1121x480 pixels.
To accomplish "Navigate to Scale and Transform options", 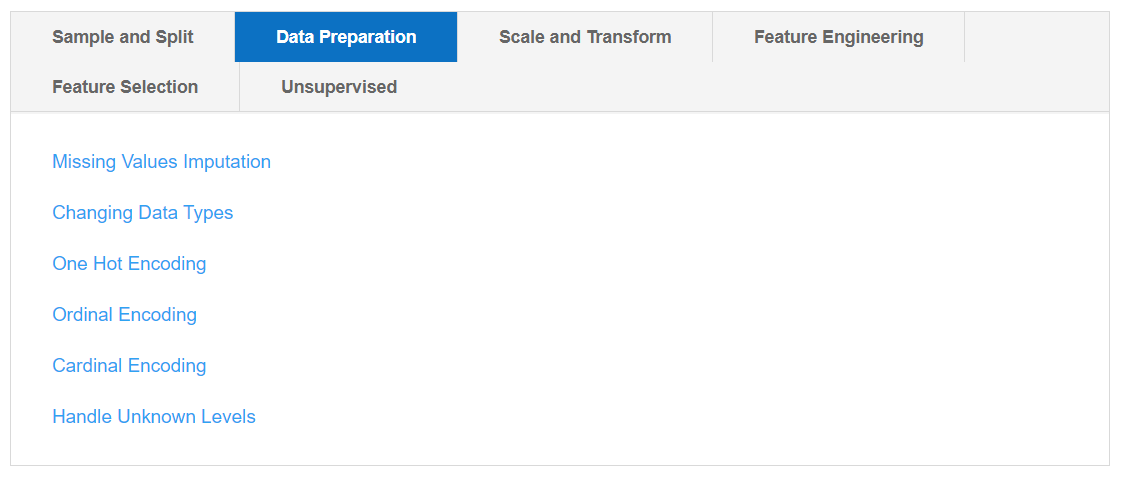I will [585, 37].
